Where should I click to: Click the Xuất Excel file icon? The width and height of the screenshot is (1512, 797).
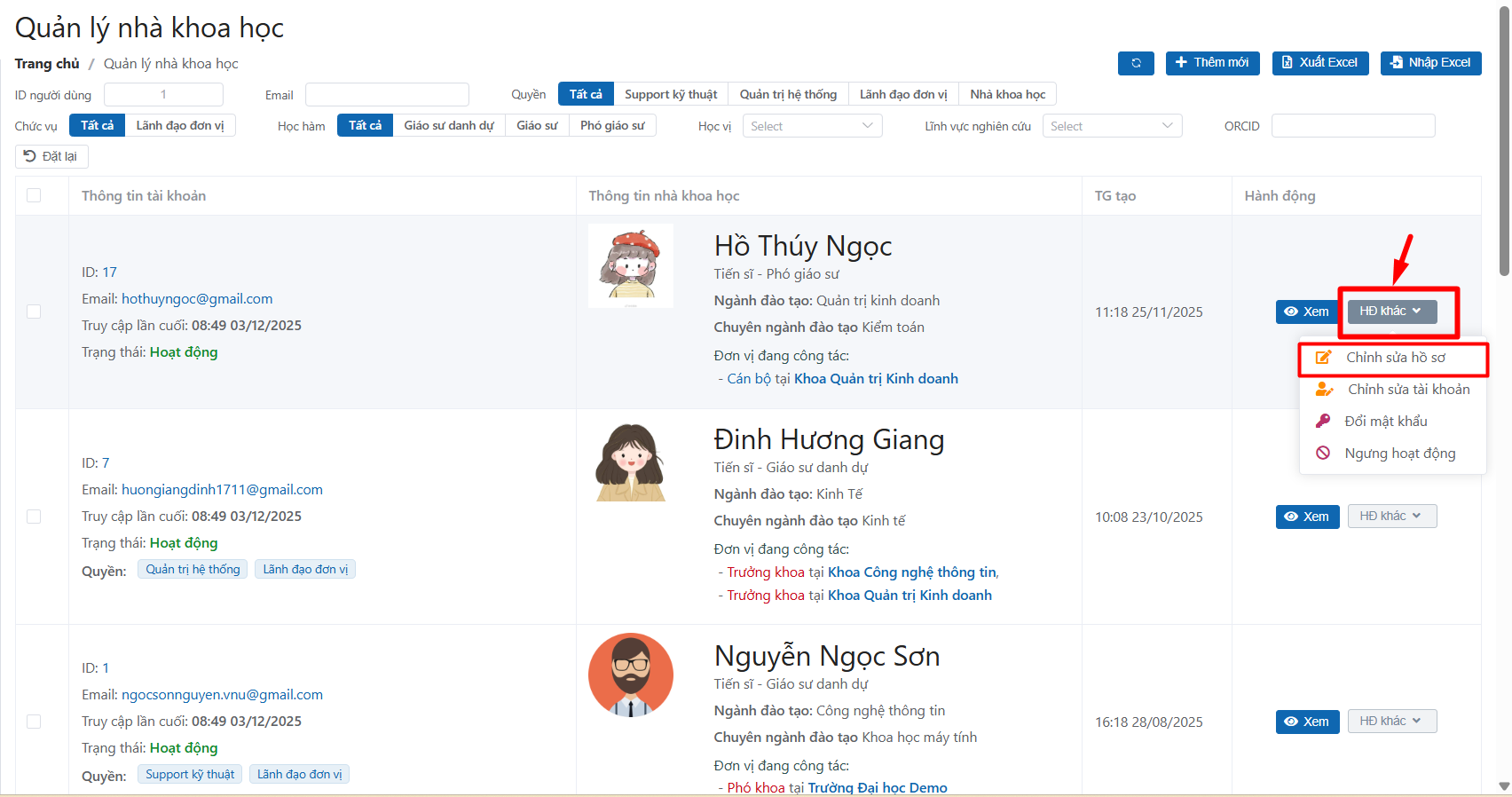(x=1288, y=63)
